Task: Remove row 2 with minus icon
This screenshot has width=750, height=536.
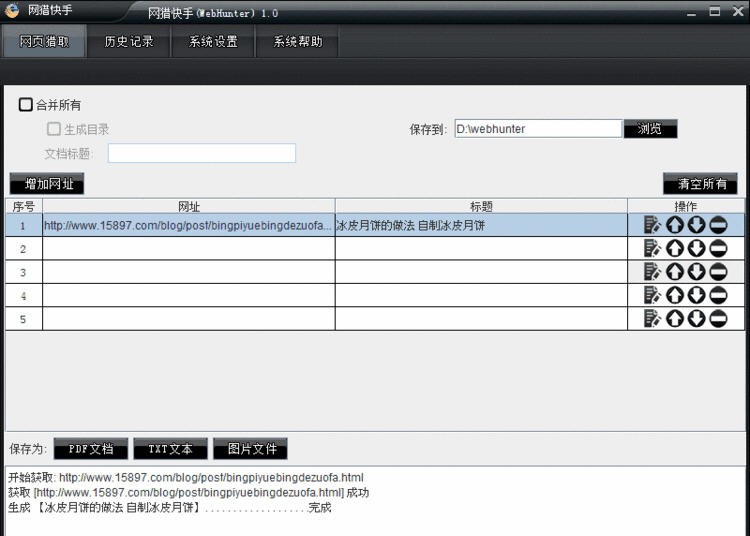Action: tap(718, 248)
